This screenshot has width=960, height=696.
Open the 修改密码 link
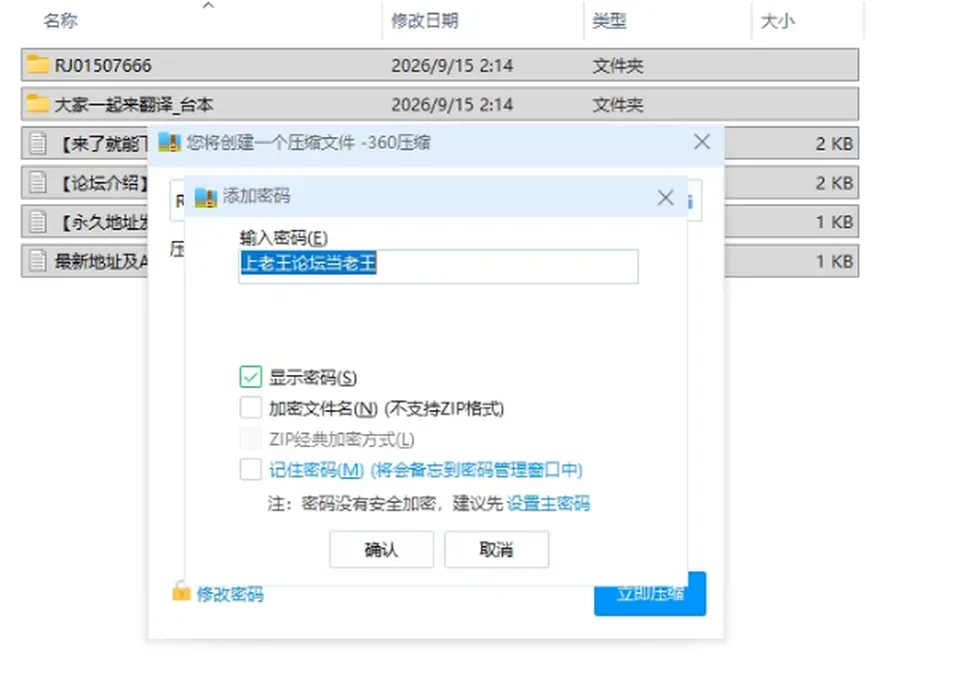click(230, 594)
